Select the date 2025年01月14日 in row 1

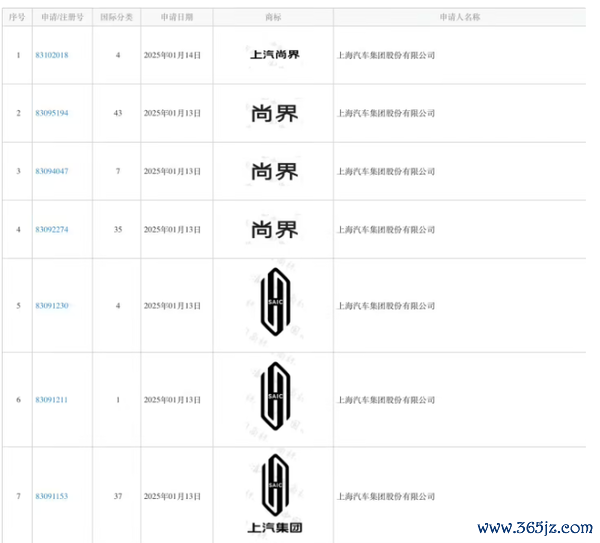[x=172, y=55]
